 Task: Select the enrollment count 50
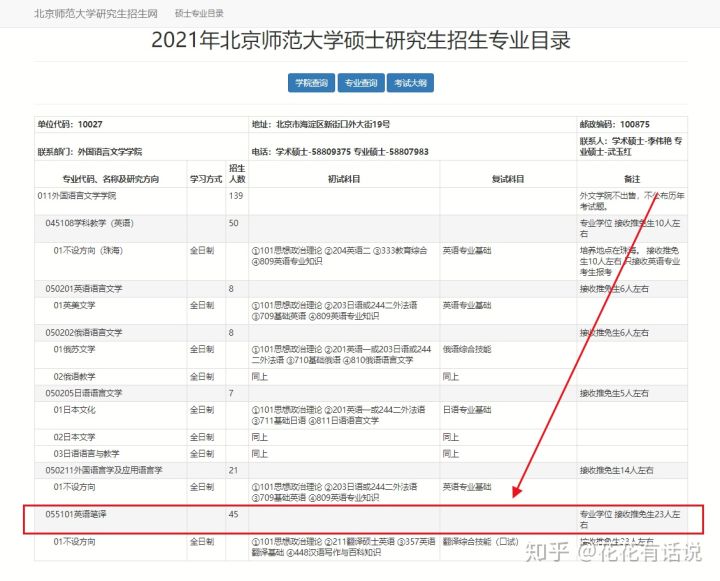coord(234,223)
